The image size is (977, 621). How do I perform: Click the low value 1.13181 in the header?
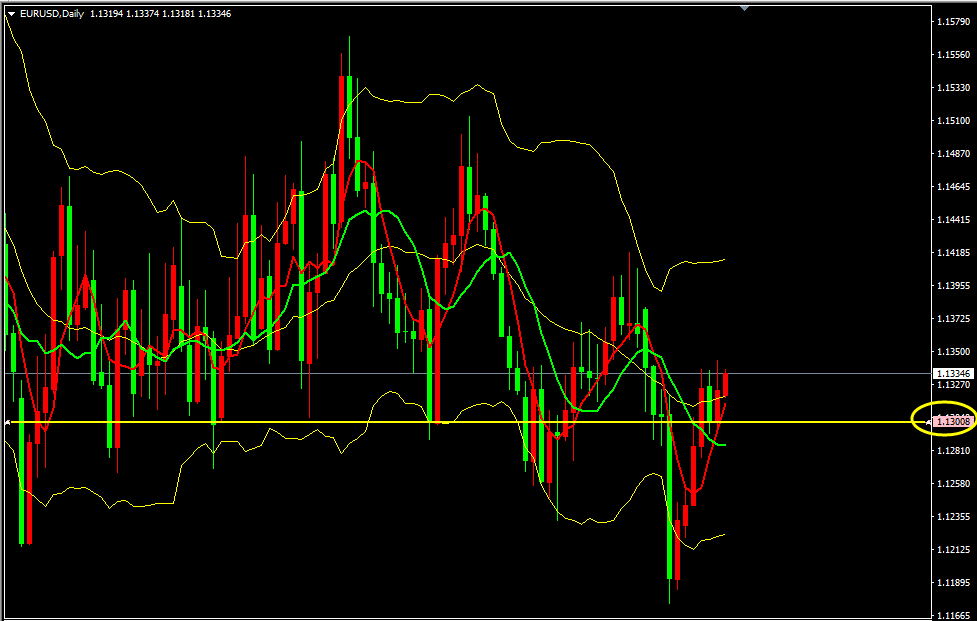click(x=178, y=14)
